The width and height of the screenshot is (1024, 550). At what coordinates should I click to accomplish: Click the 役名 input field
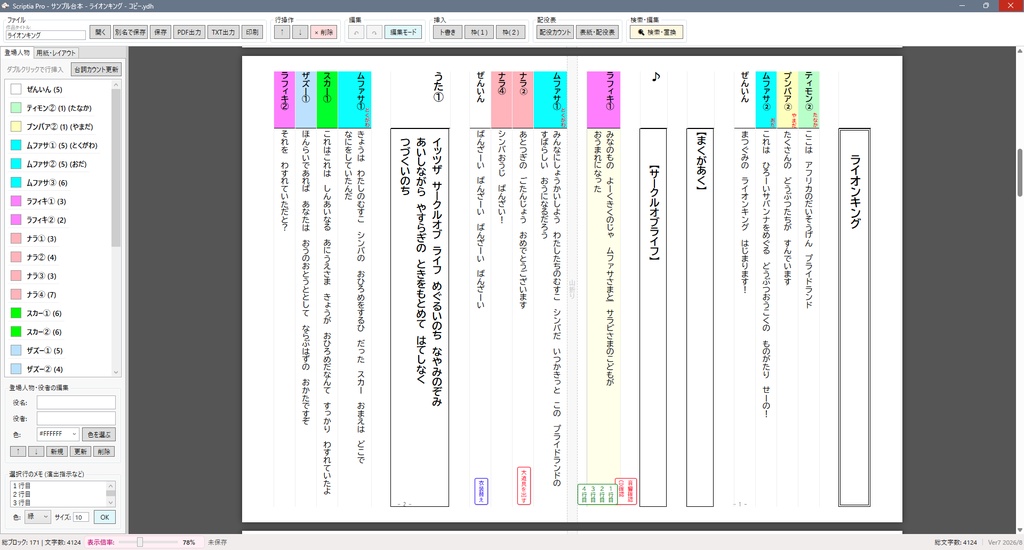tap(76, 402)
